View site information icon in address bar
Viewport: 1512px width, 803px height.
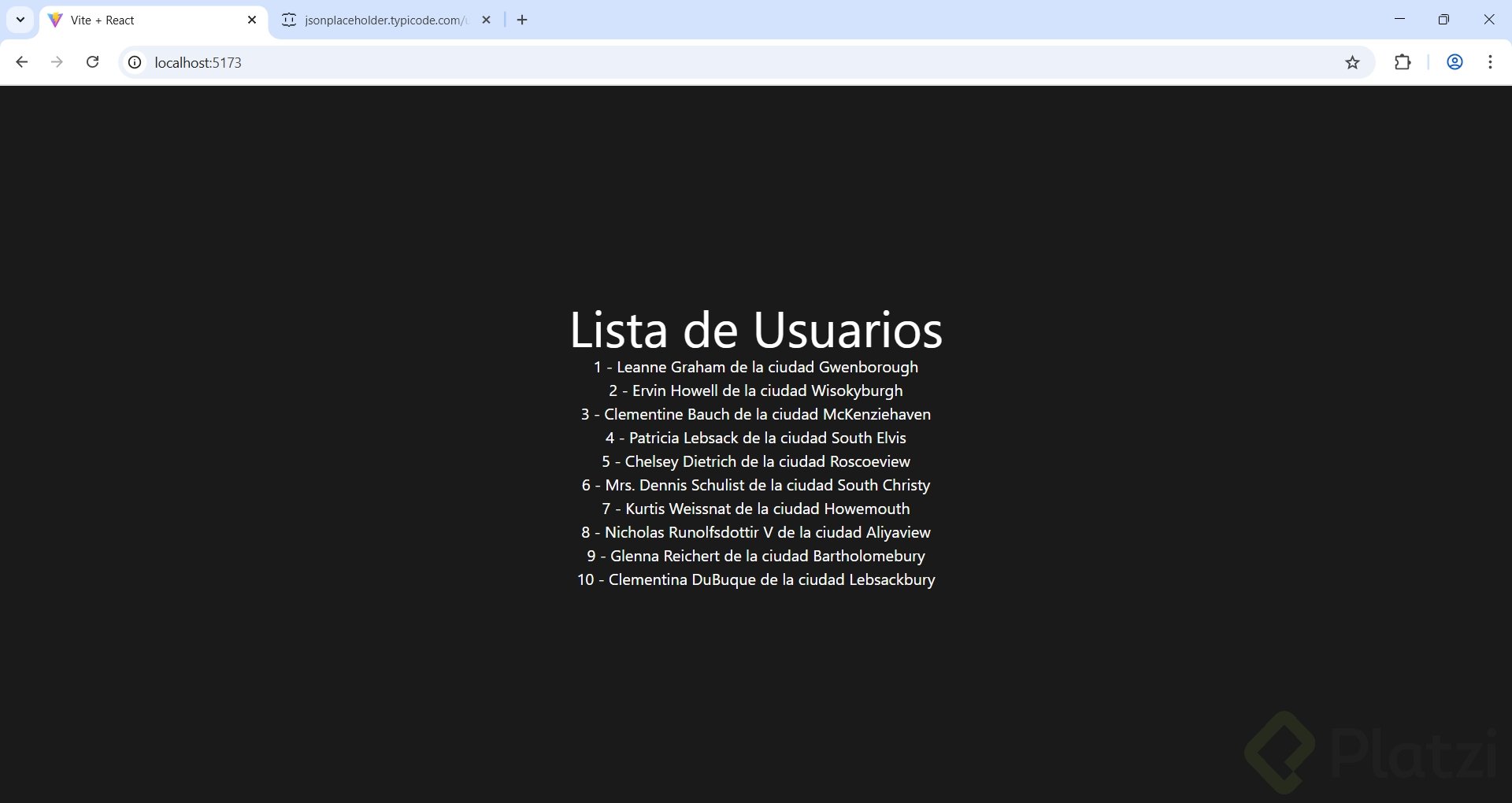pos(135,62)
